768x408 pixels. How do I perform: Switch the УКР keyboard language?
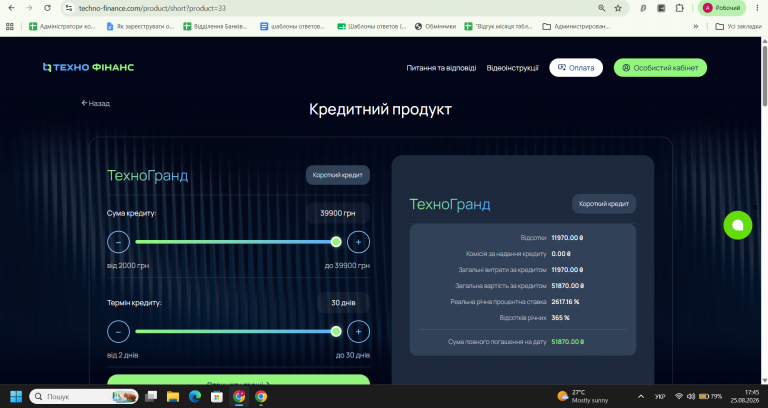tap(660, 396)
